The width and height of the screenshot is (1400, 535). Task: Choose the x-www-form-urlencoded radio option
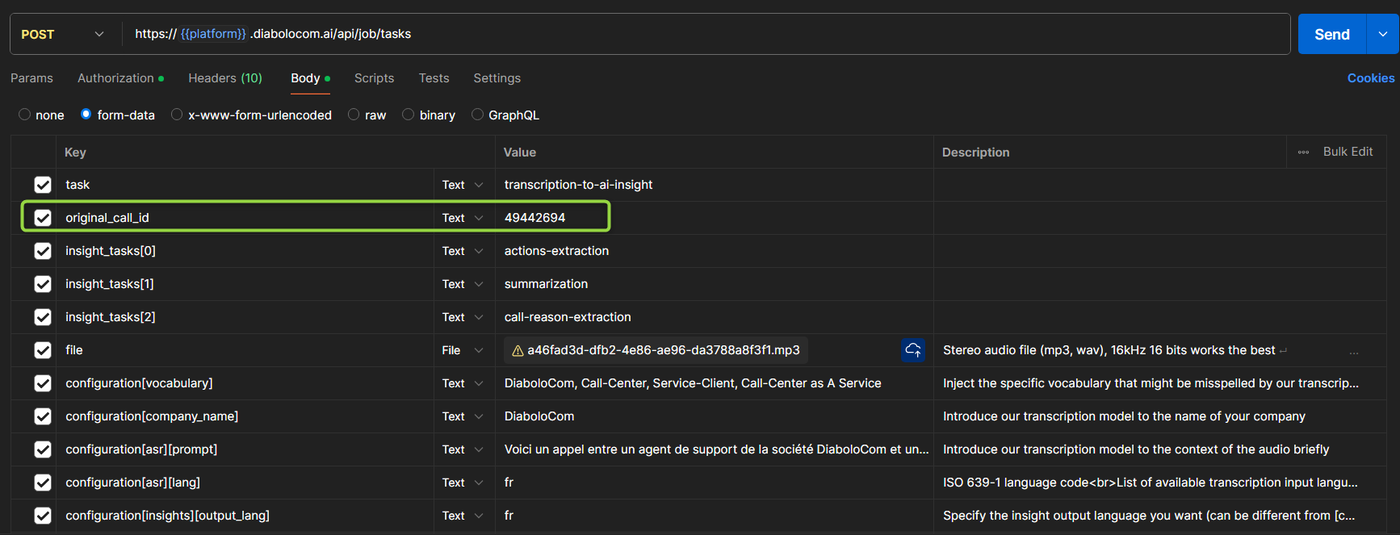click(x=177, y=115)
